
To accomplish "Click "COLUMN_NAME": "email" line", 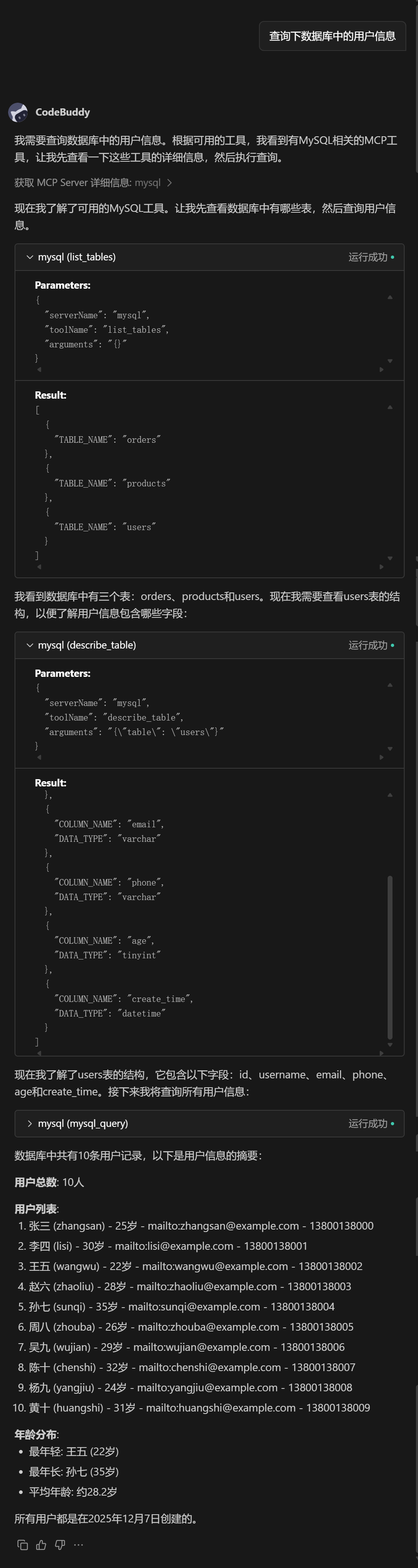I will tap(109, 824).
